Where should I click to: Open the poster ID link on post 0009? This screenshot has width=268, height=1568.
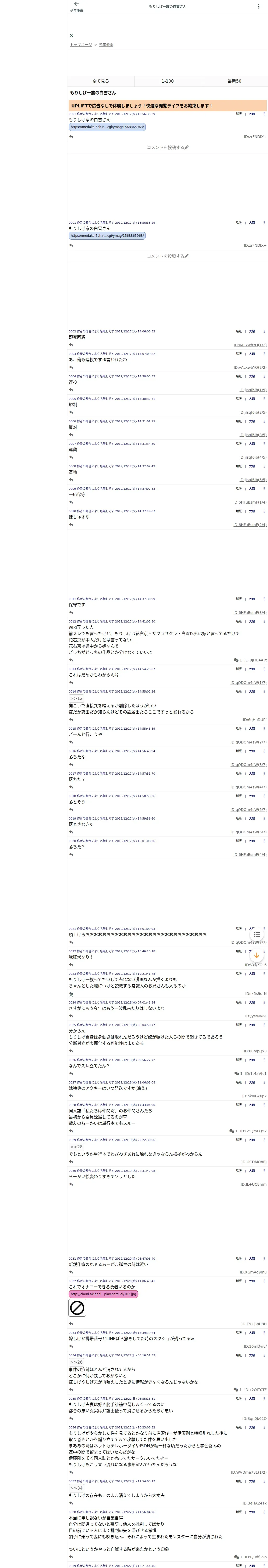click(x=250, y=502)
